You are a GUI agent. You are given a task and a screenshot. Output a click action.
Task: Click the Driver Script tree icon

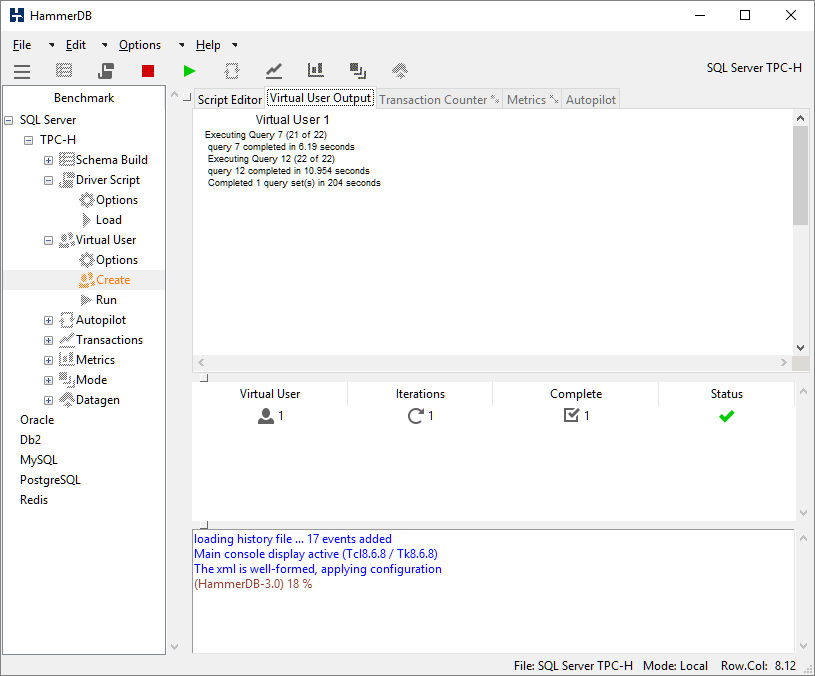tap(67, 180)
